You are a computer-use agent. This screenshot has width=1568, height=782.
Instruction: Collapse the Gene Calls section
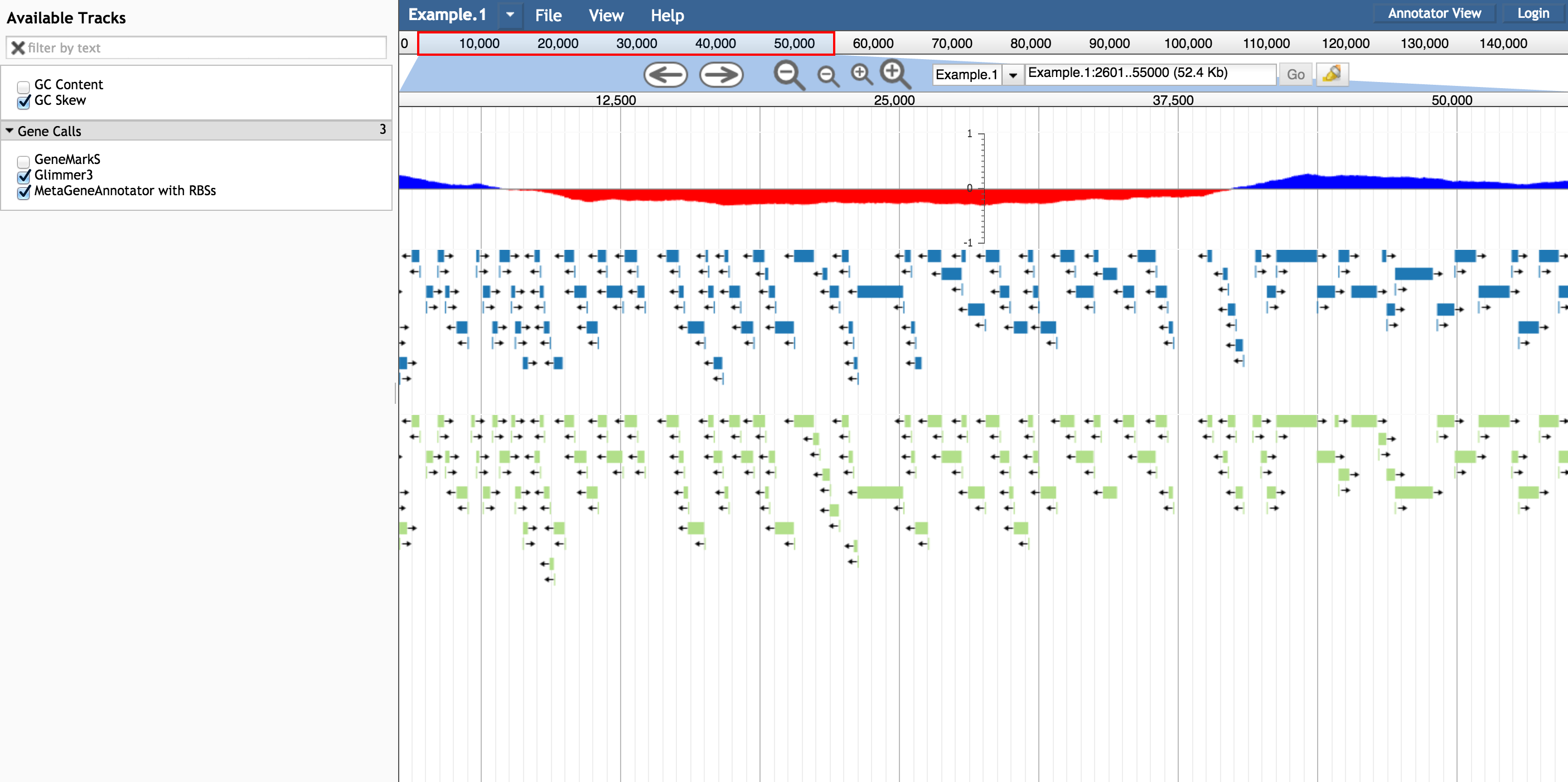coord(9,131)
